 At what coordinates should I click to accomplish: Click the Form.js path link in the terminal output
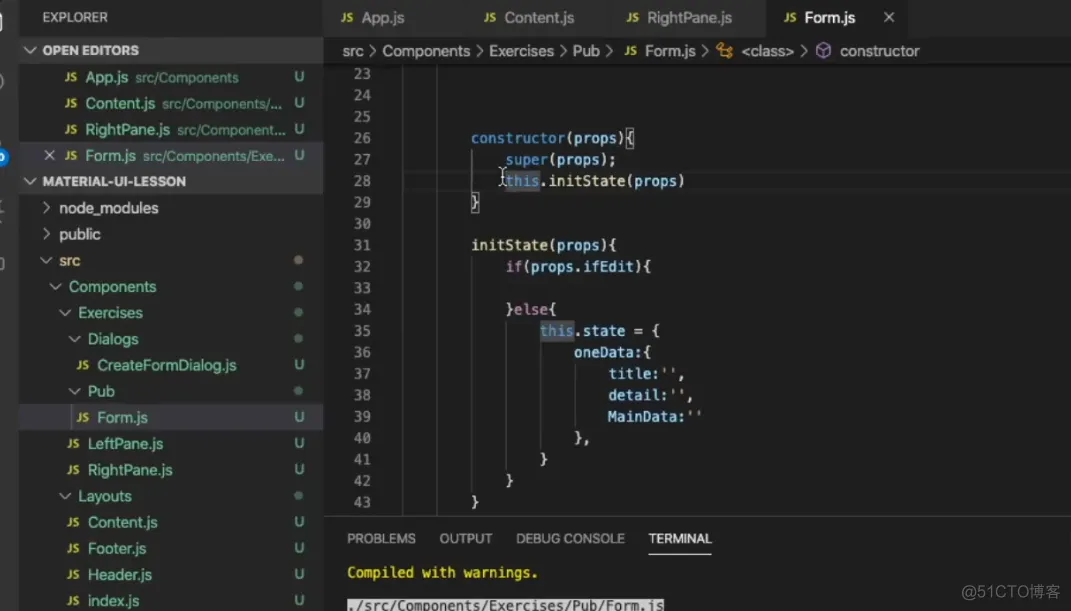(x=505, y=604)
